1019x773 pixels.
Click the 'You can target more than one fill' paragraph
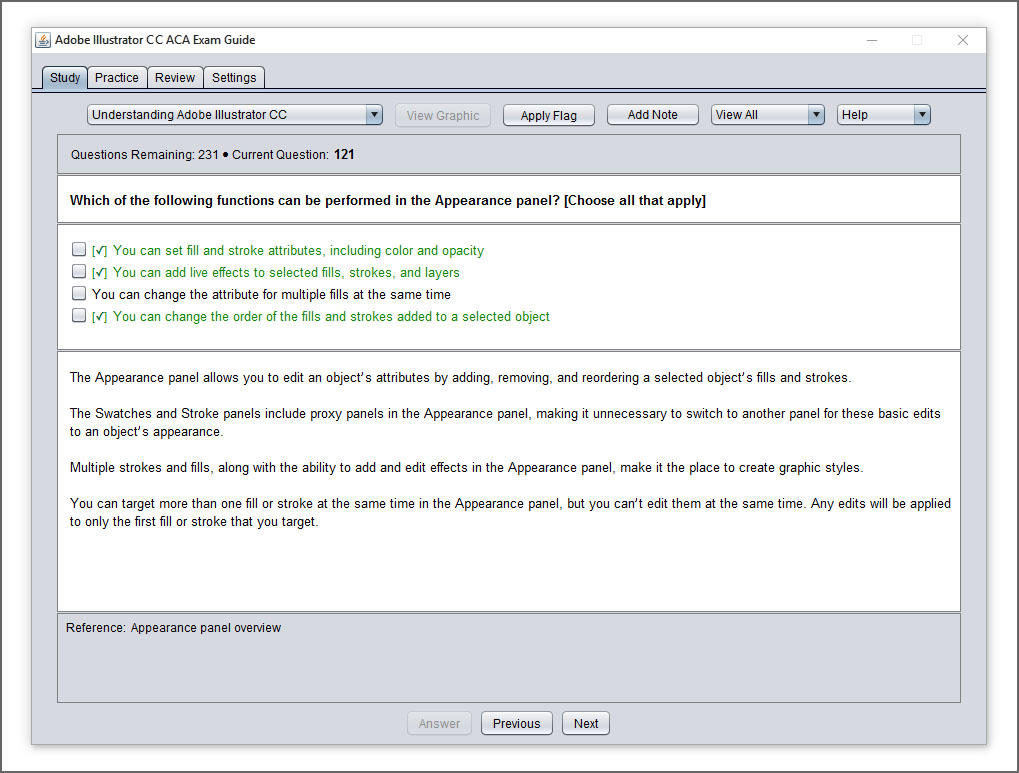tap(510, 512)
